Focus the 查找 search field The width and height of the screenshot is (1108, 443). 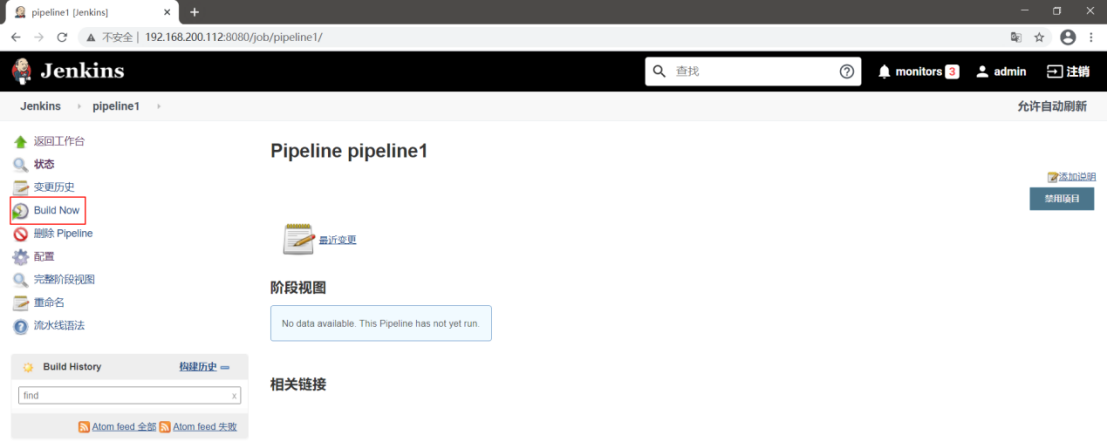pos(753,71)
